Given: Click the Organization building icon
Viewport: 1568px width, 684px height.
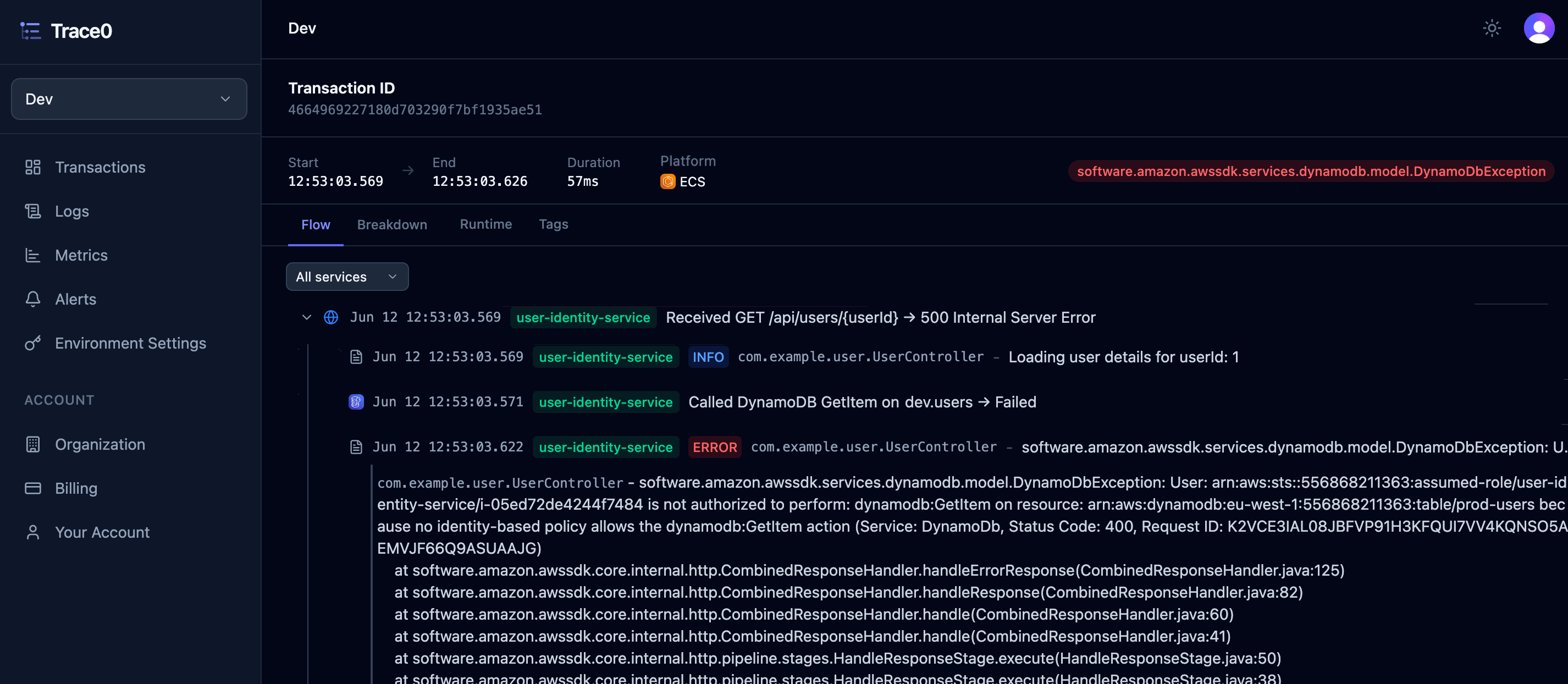Looking at the screenshot, I should coord(33,444).
